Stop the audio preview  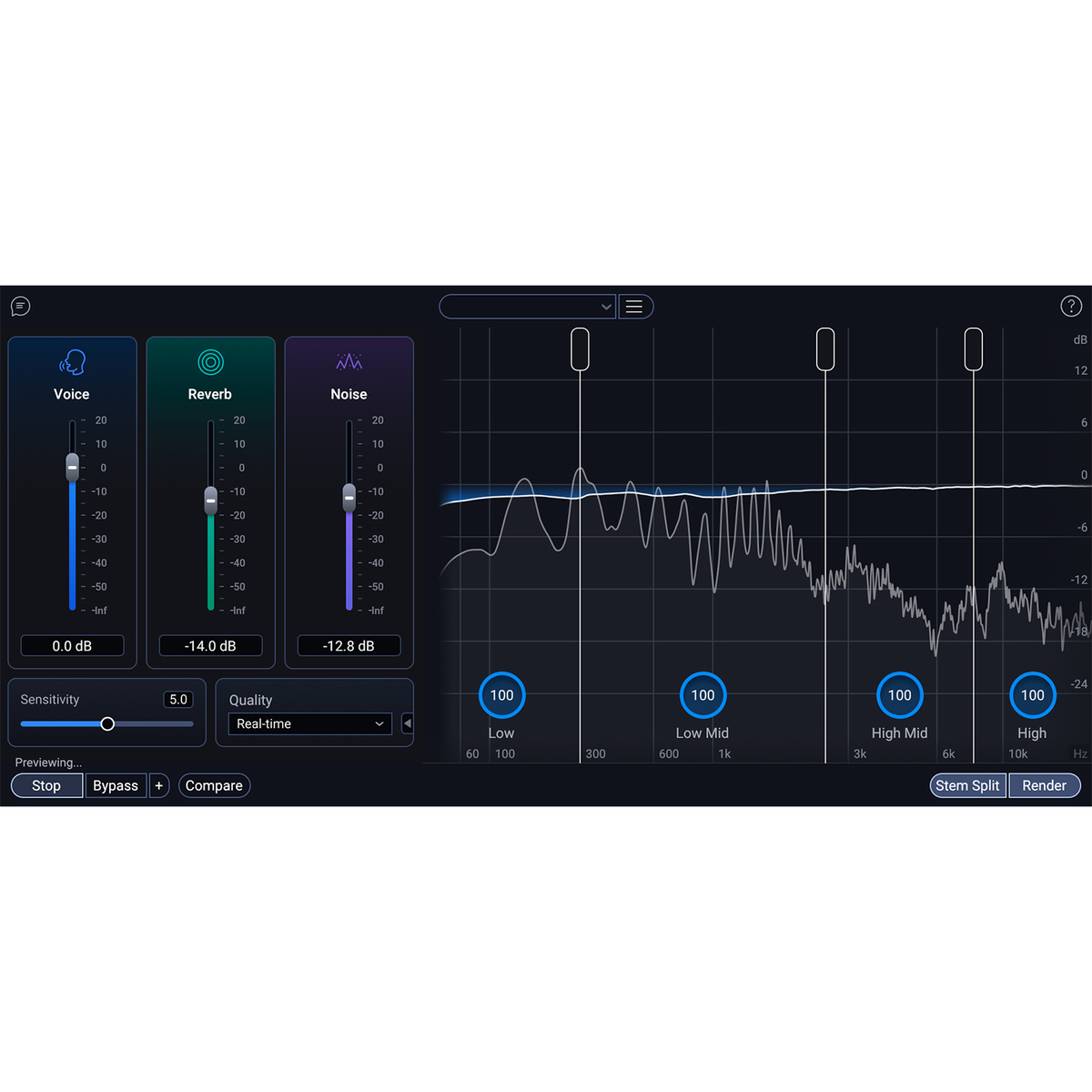[x=46, y=785]
